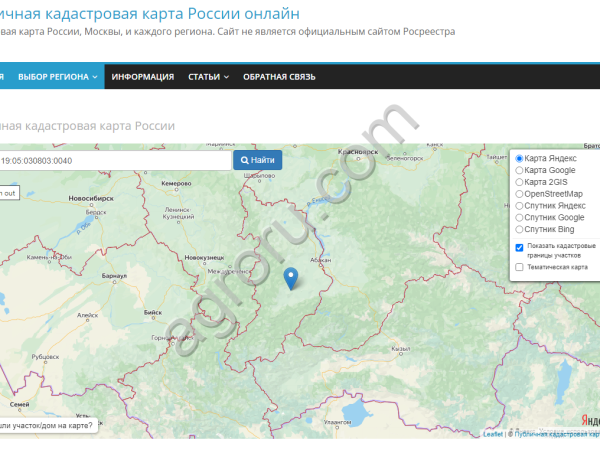Choose the Карта 2GIS layer
The image size is (600, 450).
(519, 182)
